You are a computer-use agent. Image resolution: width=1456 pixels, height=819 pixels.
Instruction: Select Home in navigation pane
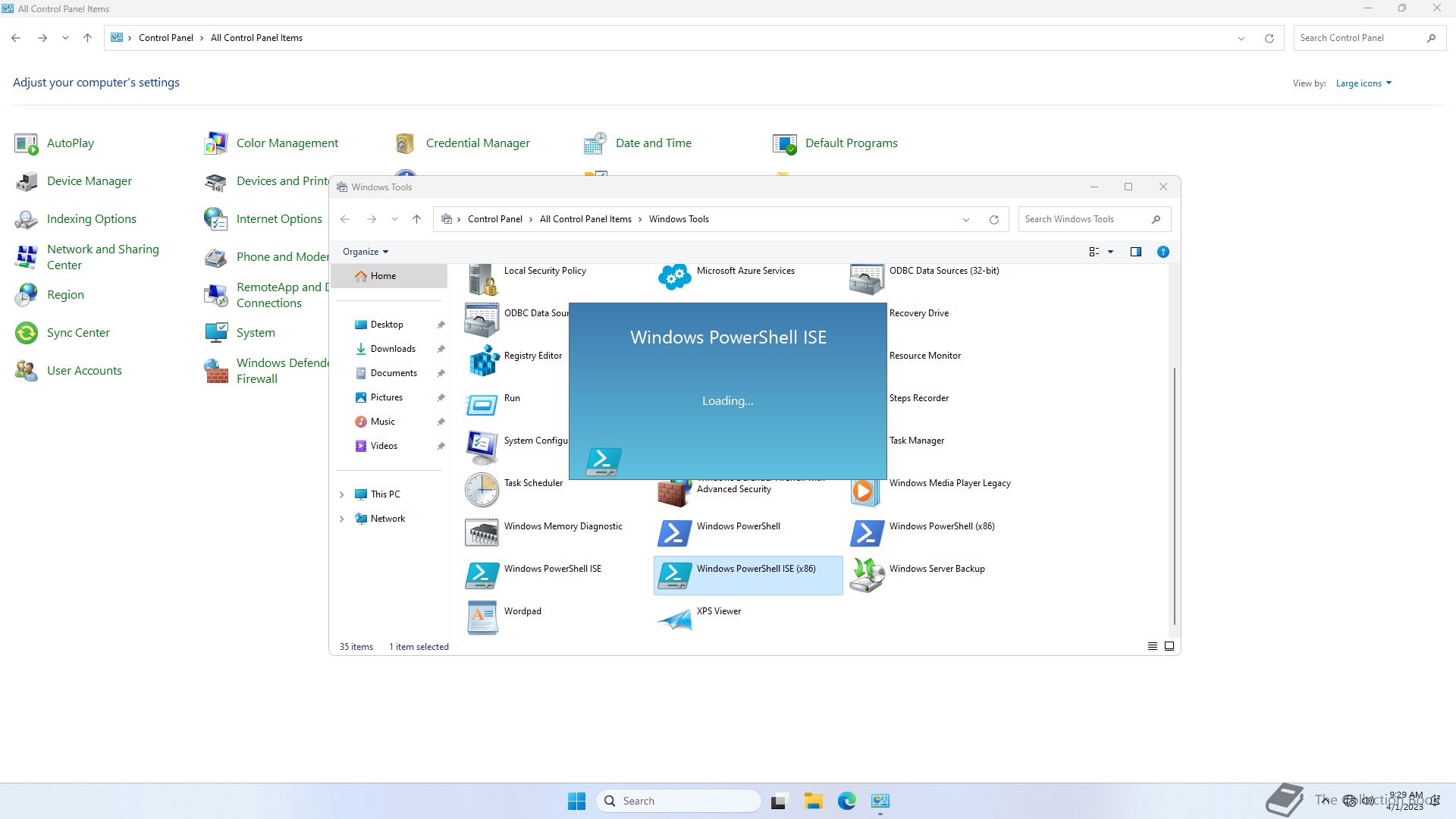tap(389, 276)
